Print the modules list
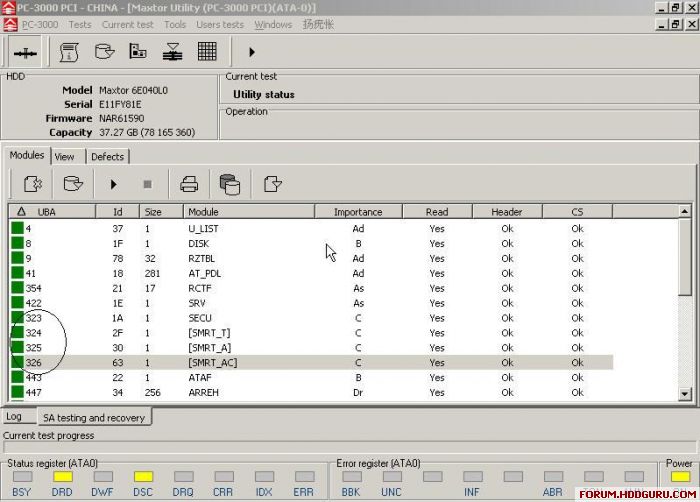Image resolution: width=700 pixels, height=502 pixels. (x=189, y=184)
